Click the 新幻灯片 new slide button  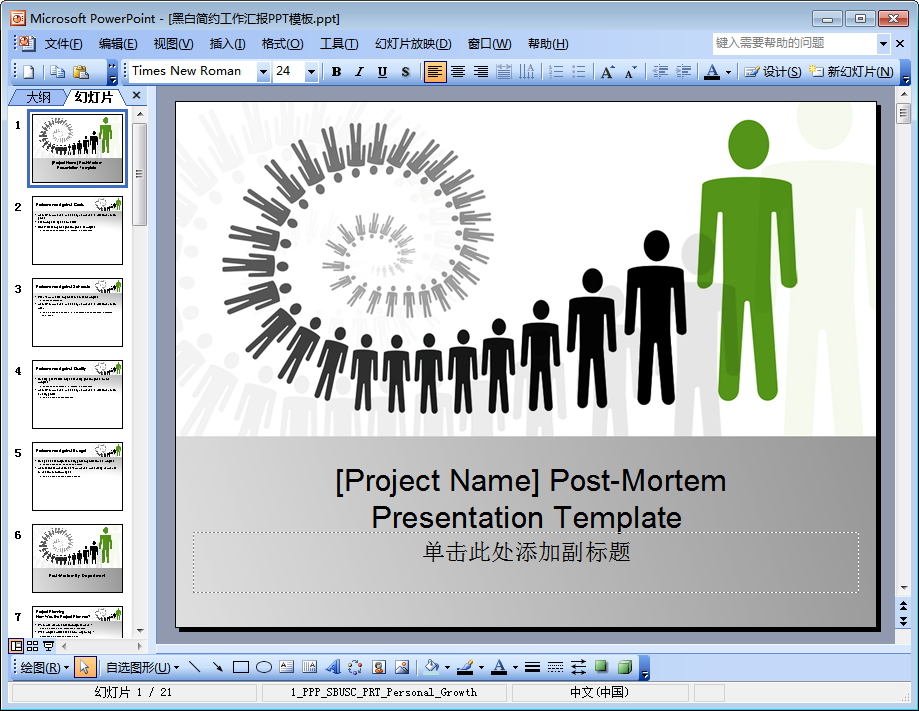click(851, 72)
